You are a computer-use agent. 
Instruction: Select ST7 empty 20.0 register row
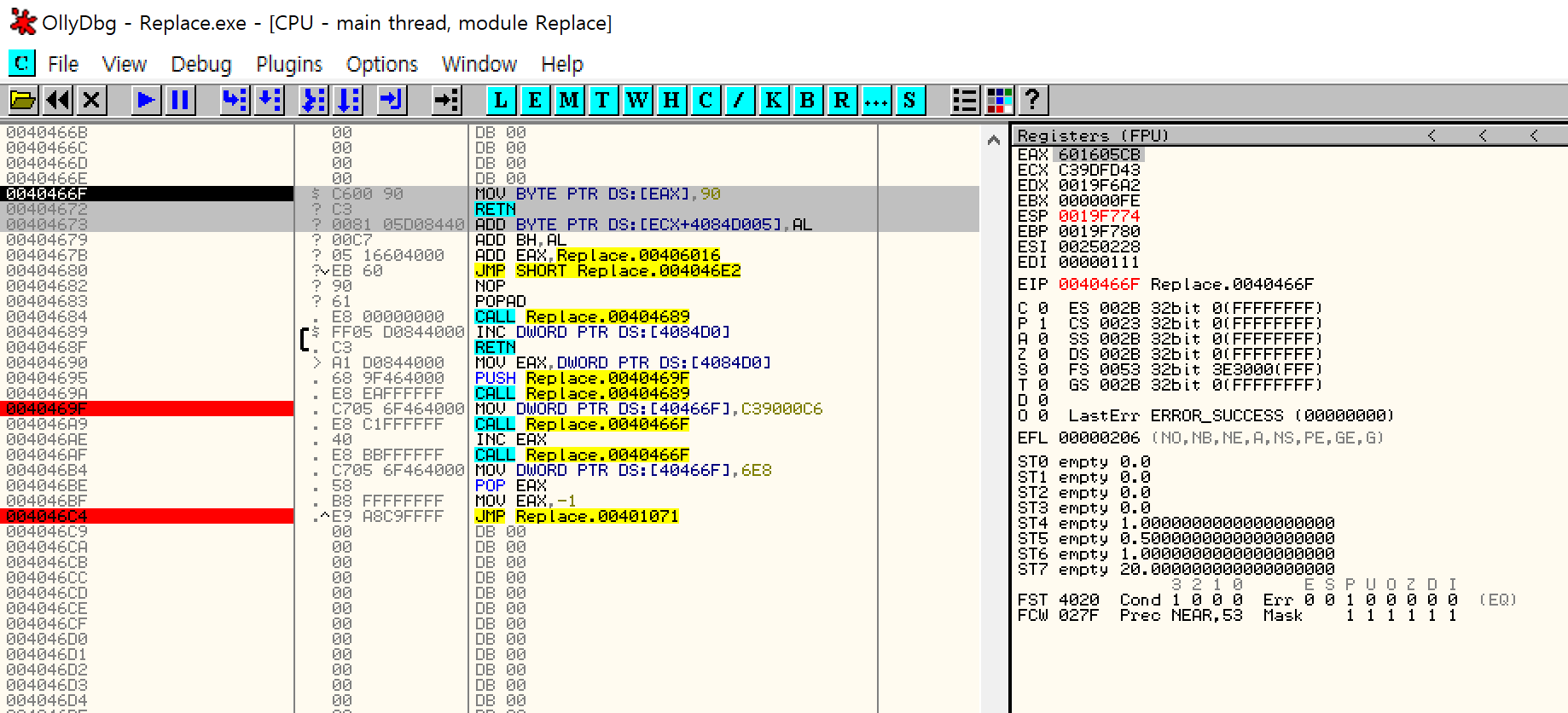(x=1176, y=569)
